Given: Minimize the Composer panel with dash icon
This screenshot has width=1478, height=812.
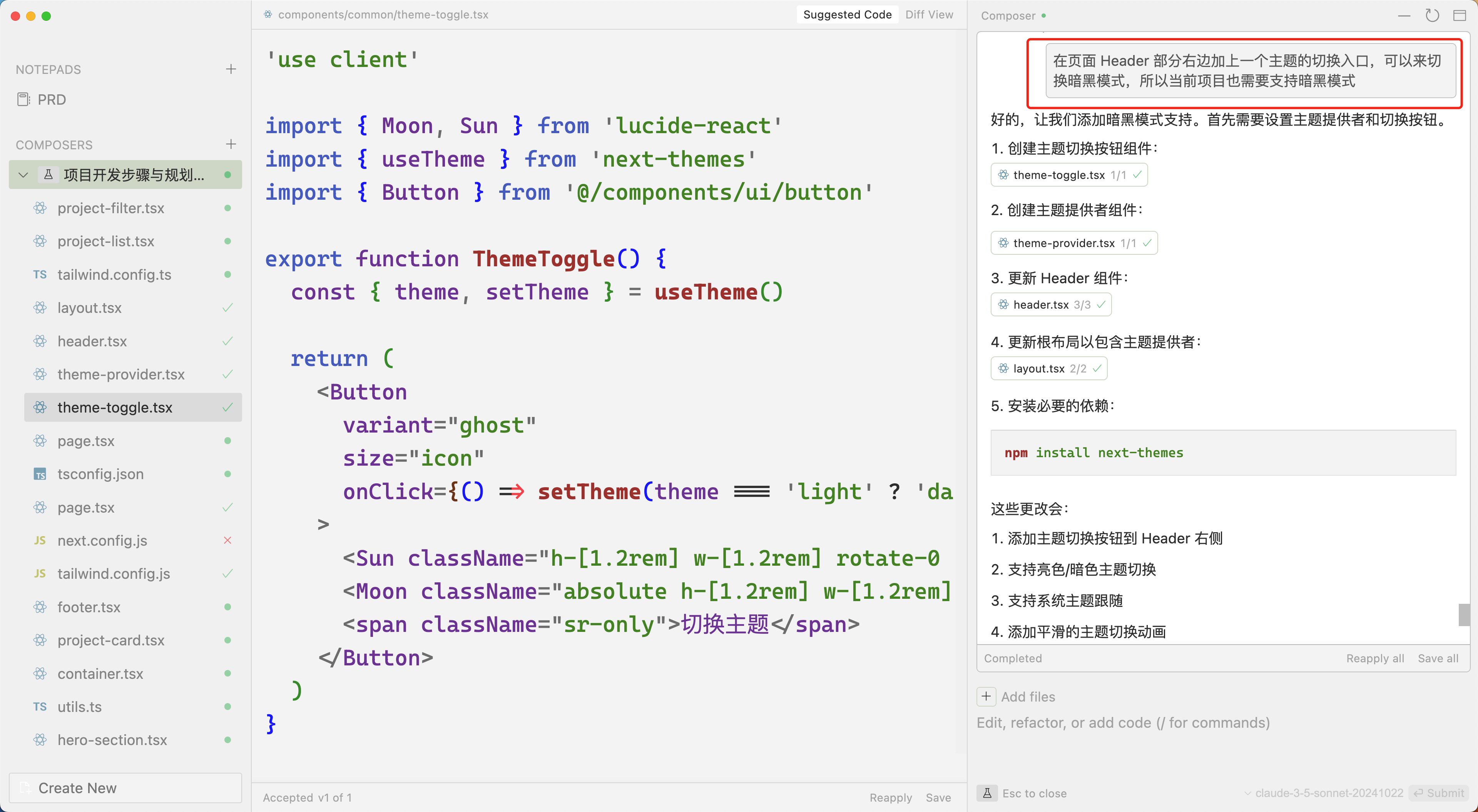Looking at the screenshot, I should tap(1404, 15).
